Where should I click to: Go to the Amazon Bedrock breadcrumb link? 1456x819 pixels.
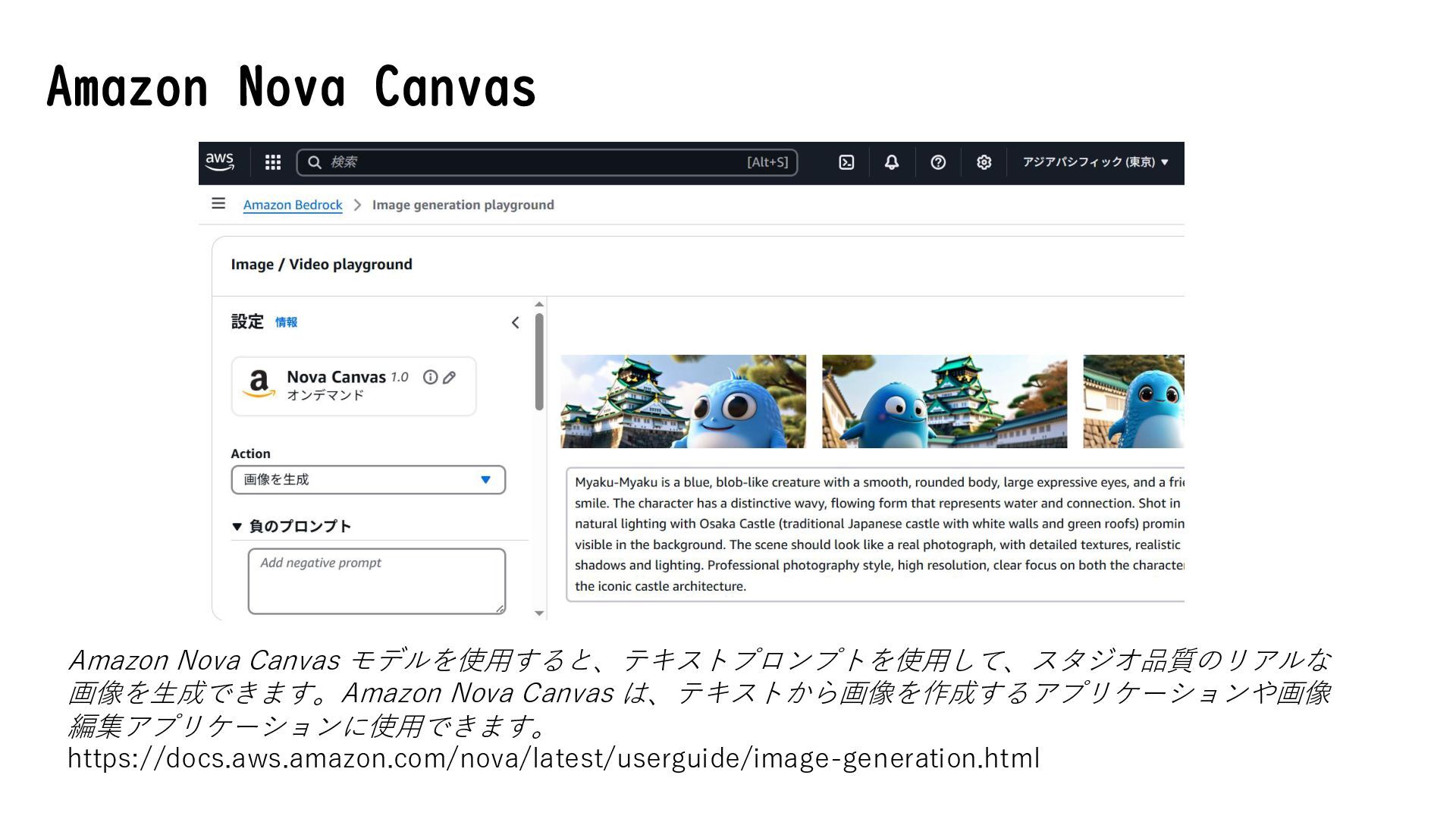point(293,205)
